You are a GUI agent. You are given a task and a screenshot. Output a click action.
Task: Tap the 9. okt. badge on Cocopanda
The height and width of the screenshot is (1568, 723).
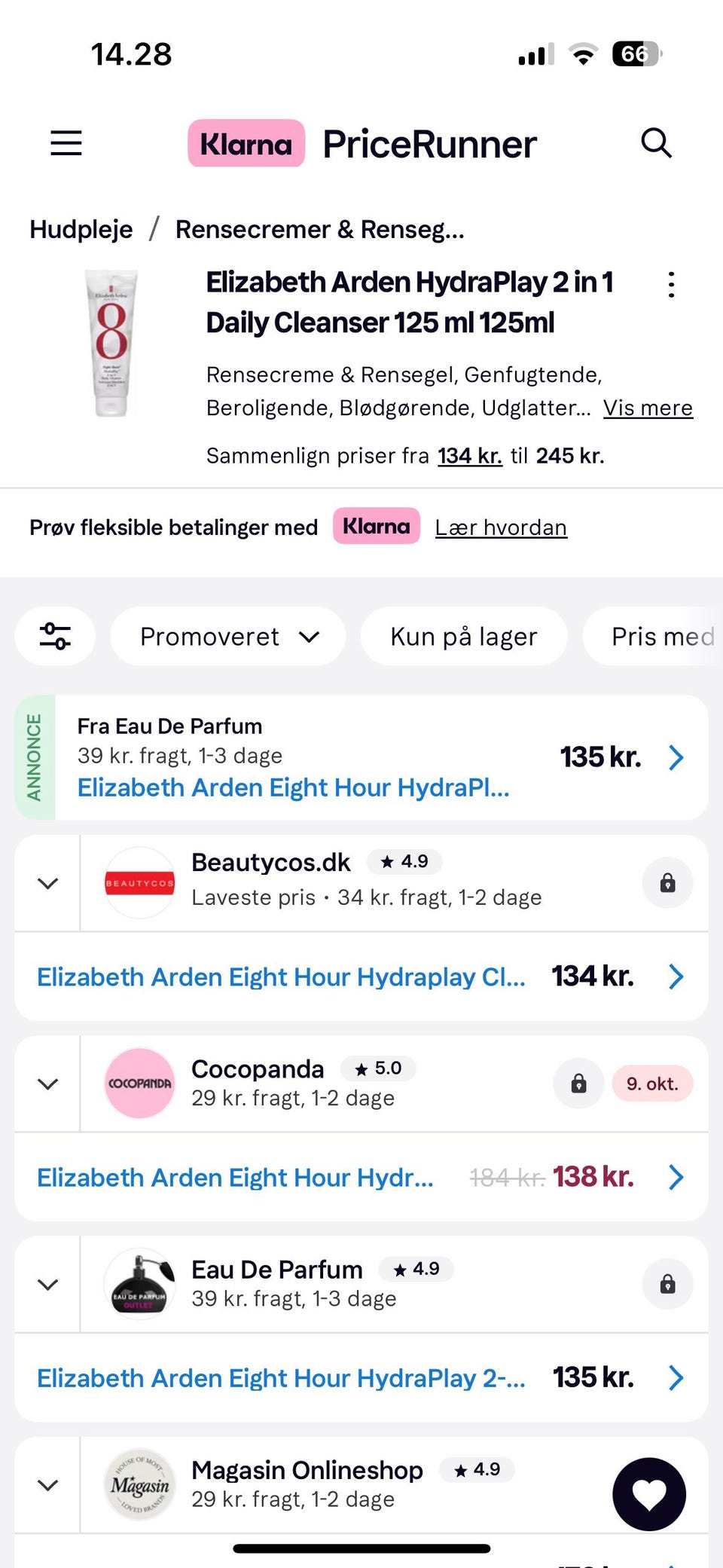click(x=652, y=1084)
